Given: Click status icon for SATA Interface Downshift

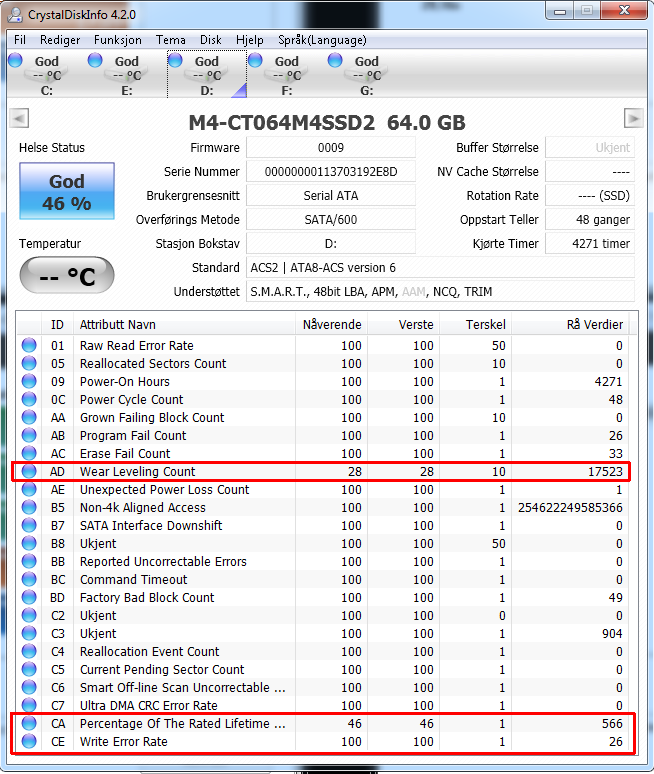Looking at the screenshot, I should [x=29, y=525].
